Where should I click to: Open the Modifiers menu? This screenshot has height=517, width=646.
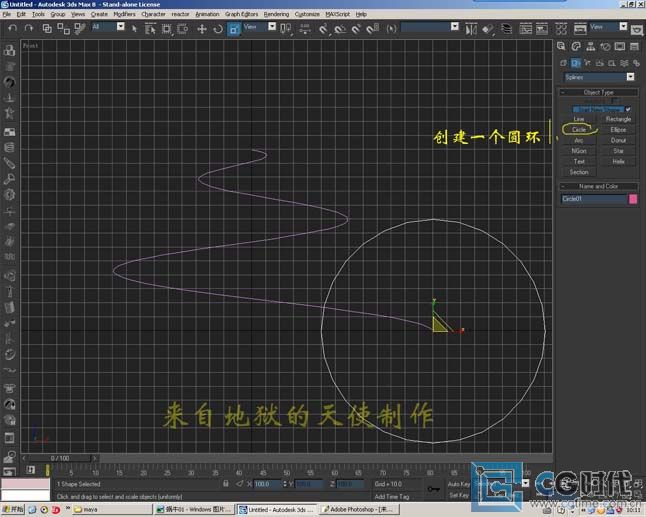click(124, 14)
